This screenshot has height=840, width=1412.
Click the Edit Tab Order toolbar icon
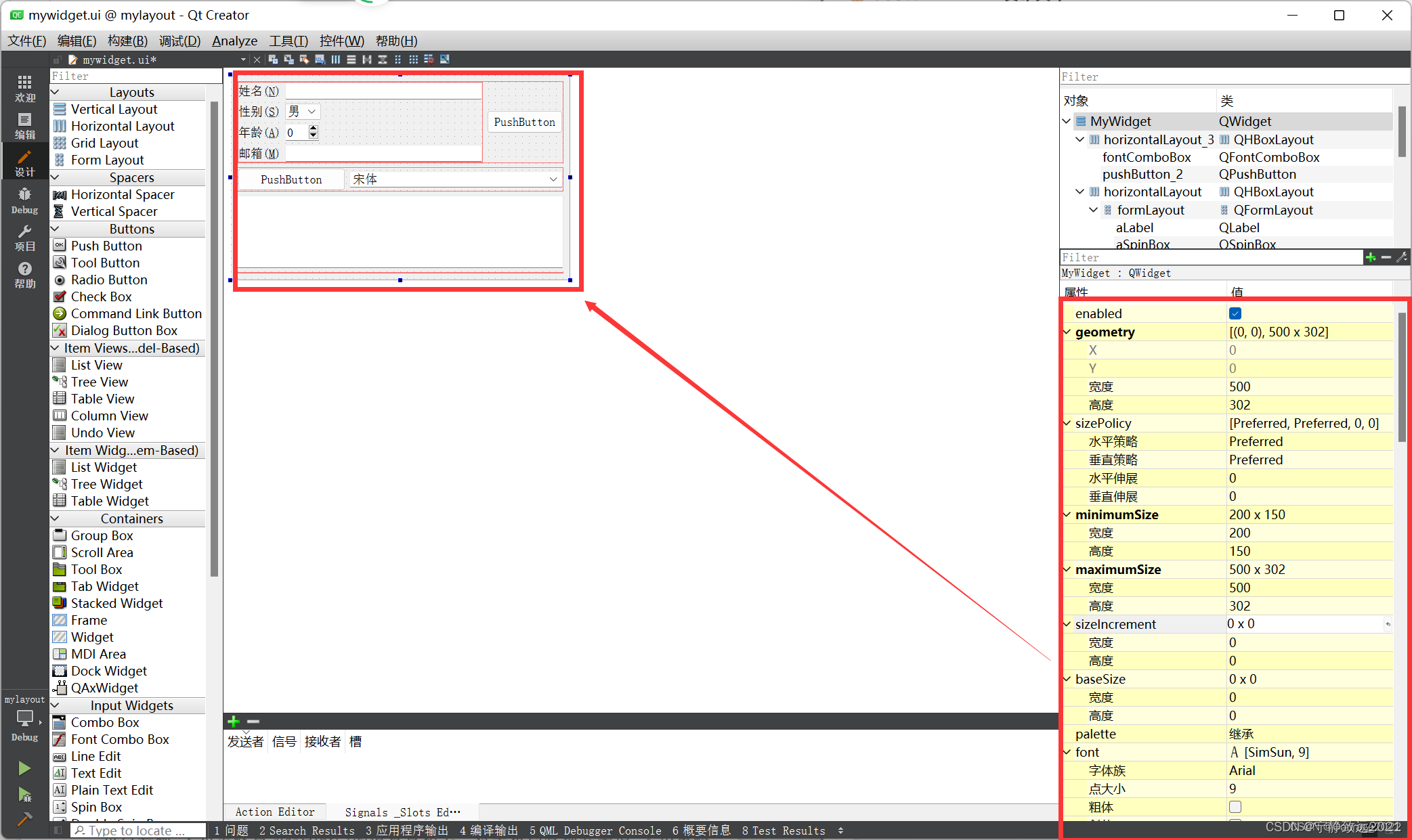[x=320, y=60]
